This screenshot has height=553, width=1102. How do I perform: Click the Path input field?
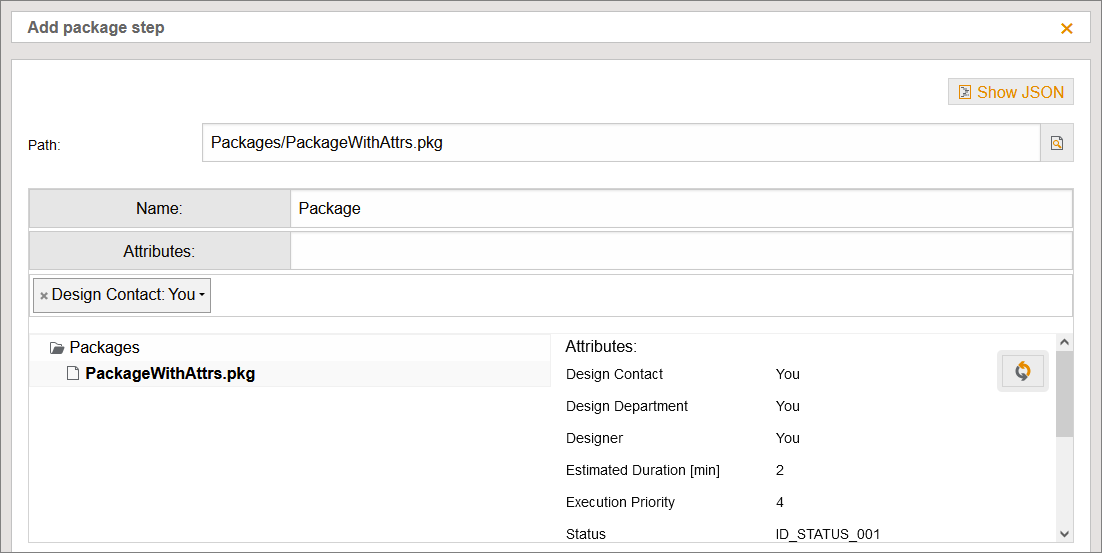pos(621,143)
